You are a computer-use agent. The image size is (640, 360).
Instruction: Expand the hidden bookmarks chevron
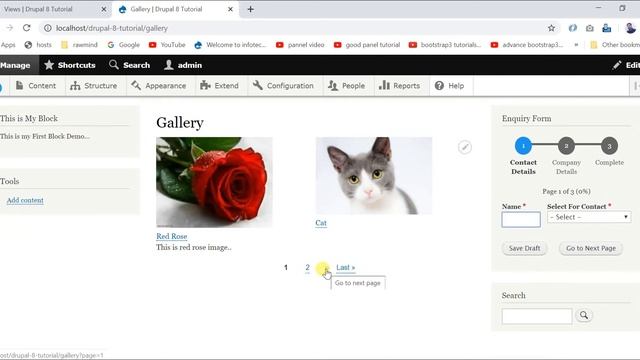(576, 45)
